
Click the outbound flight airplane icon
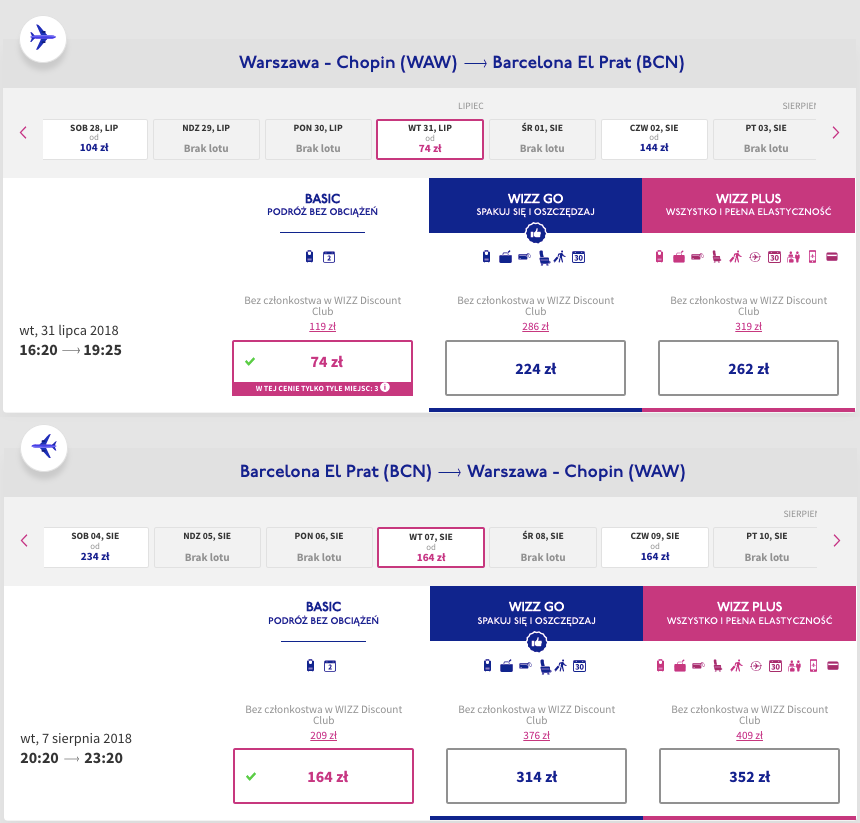[x=43, y=39]
